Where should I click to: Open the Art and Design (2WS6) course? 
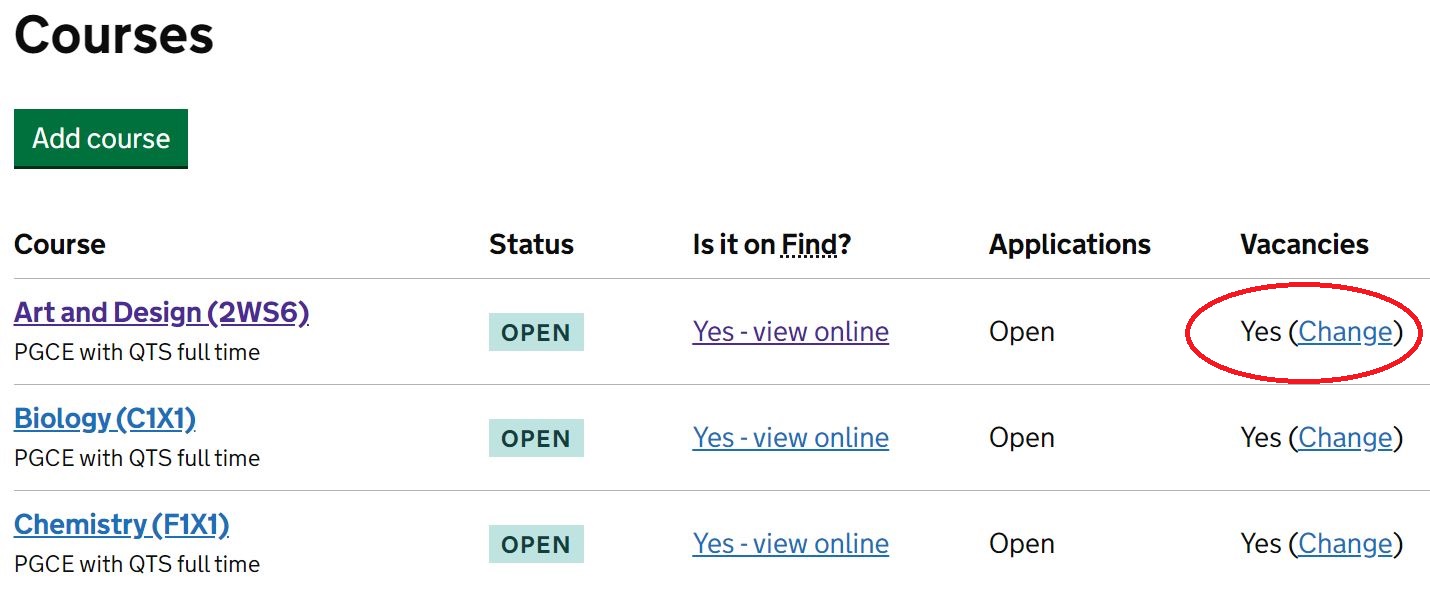click(x=161, y=313)
